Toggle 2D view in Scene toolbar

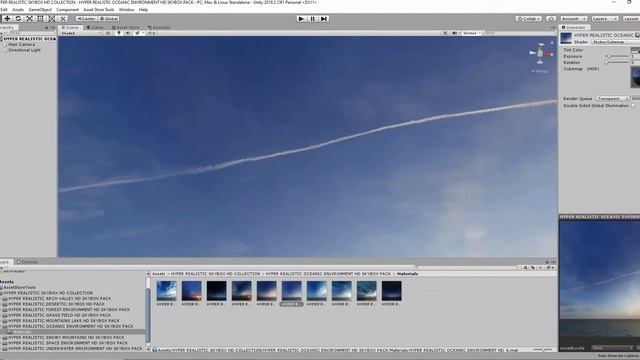coord(108,33)
